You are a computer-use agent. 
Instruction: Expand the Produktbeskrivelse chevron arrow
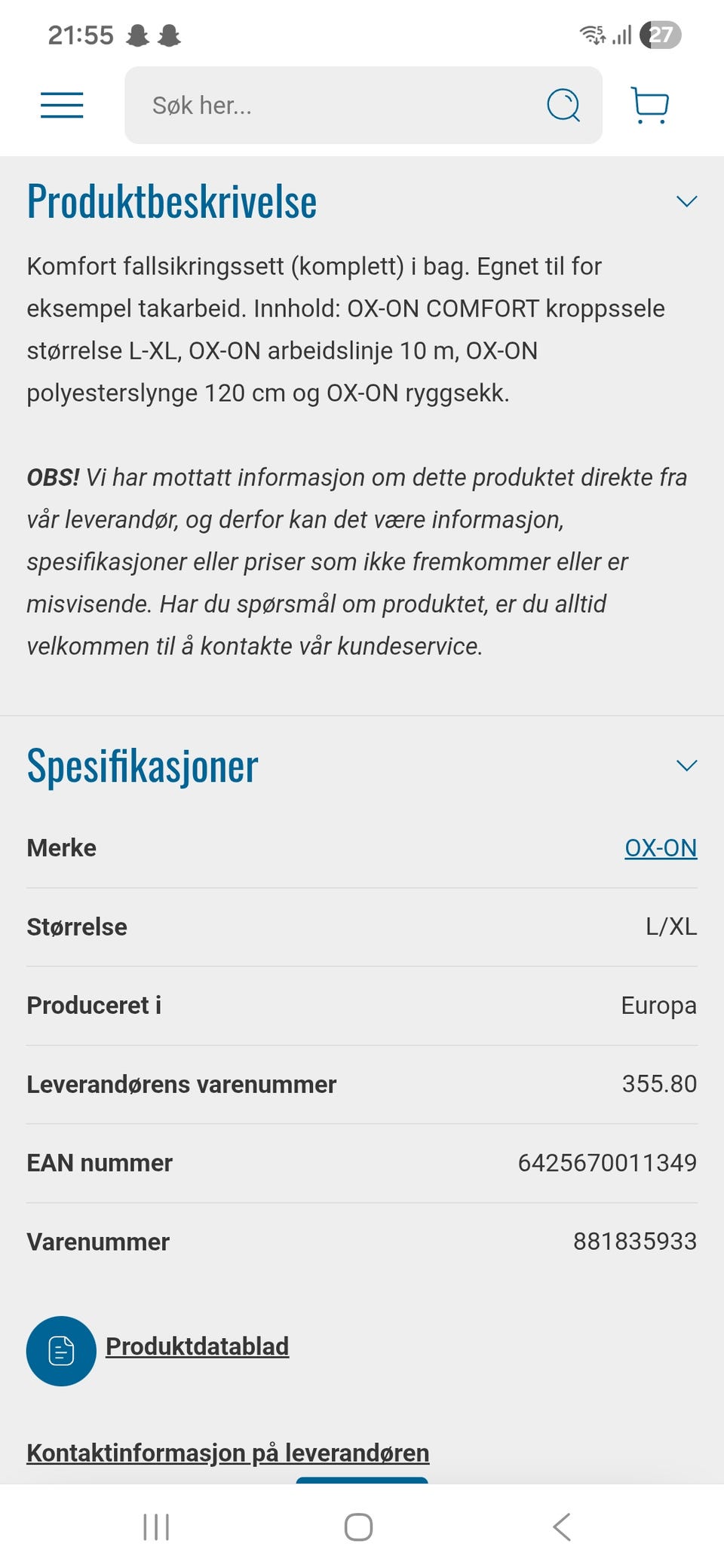[x=686, y=201]
